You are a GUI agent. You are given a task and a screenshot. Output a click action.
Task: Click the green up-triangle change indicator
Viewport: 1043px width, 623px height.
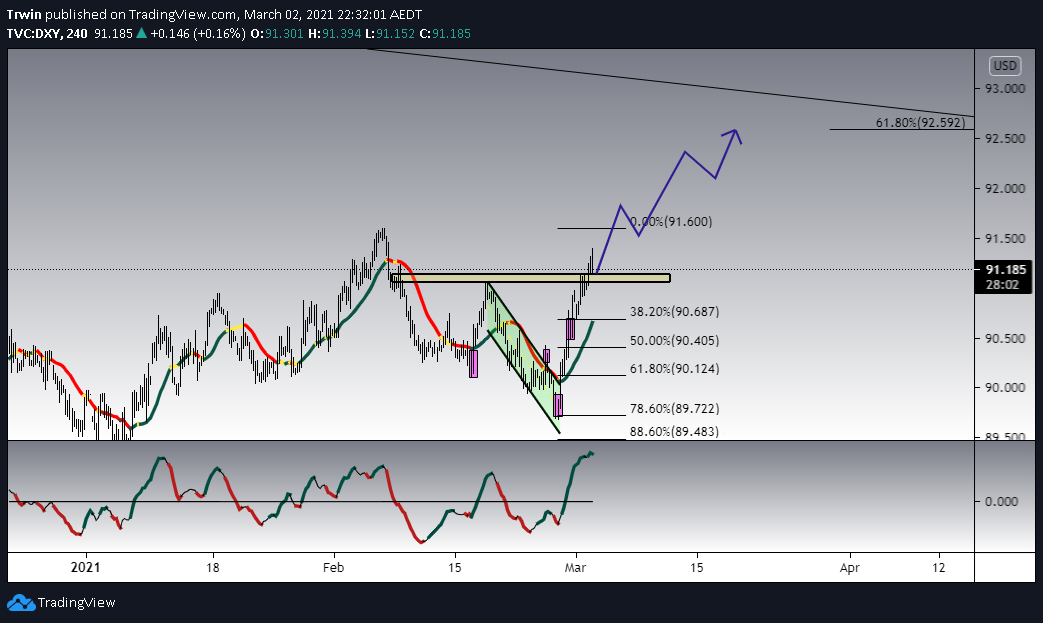[x=141, y=33]
